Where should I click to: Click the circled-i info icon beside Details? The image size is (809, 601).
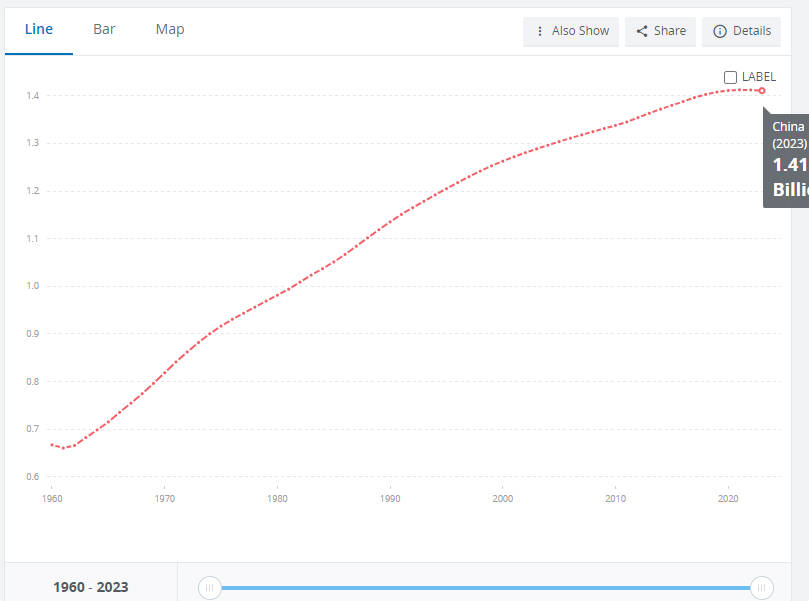click(719, 31)
